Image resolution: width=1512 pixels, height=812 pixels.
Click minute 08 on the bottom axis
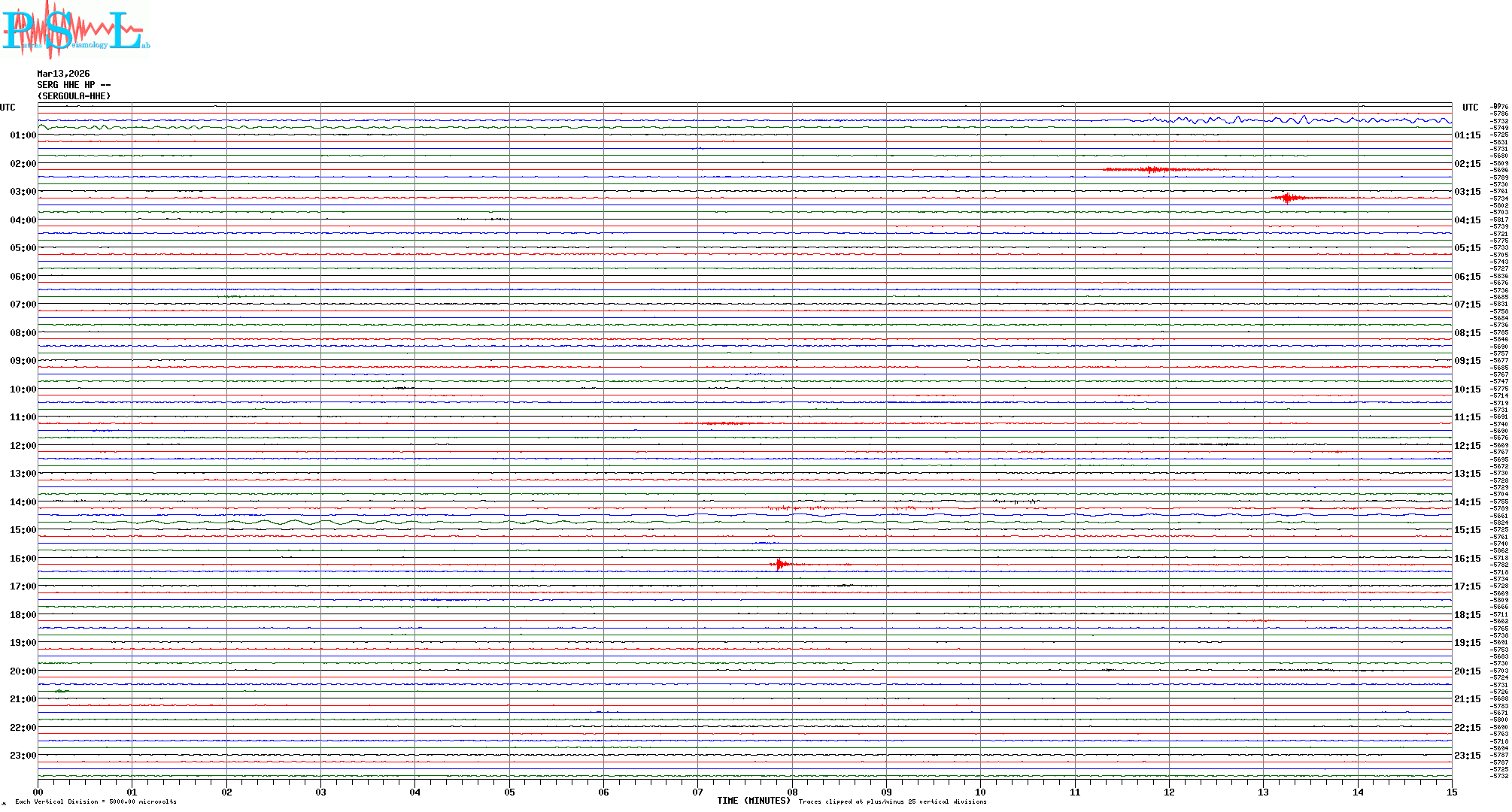[792, 792]
